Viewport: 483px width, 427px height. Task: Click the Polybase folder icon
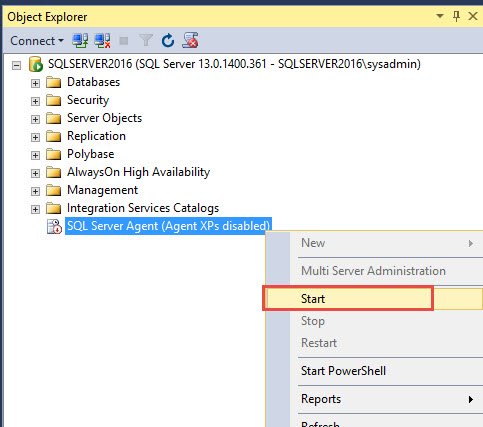(53, 154)
